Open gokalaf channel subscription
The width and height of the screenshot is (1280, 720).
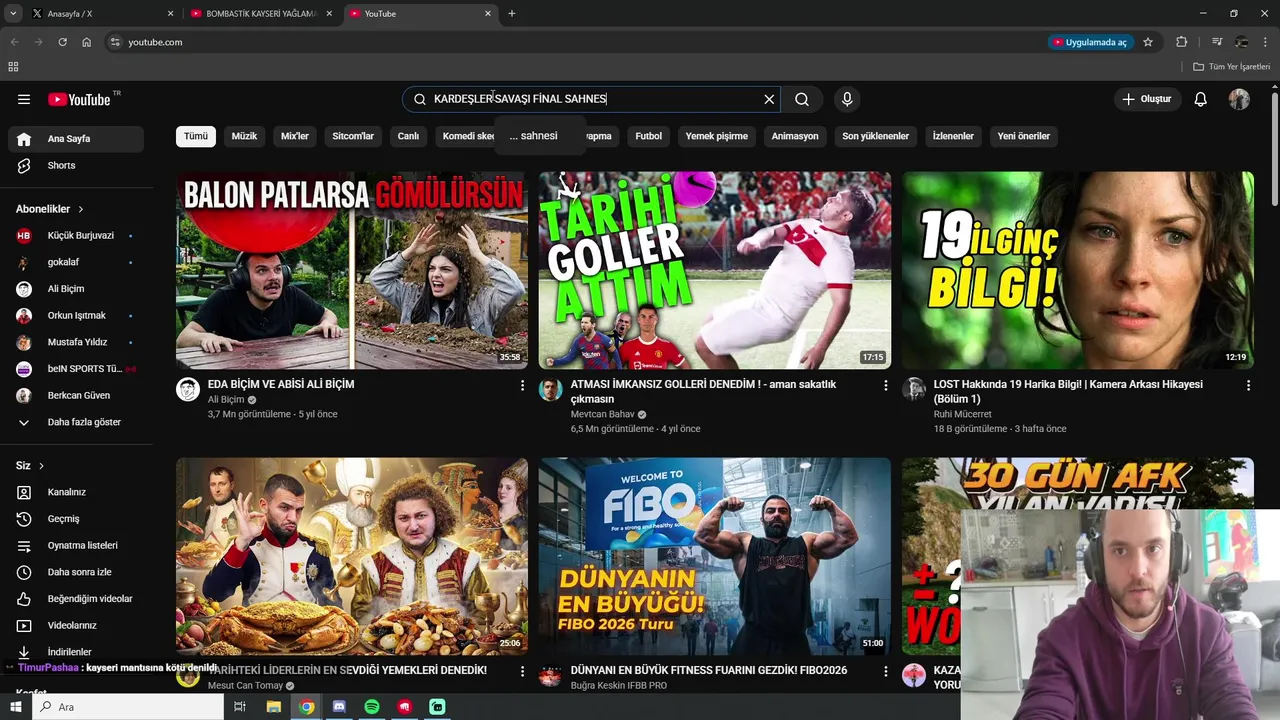pyautogui.click(x=76, y=262)
